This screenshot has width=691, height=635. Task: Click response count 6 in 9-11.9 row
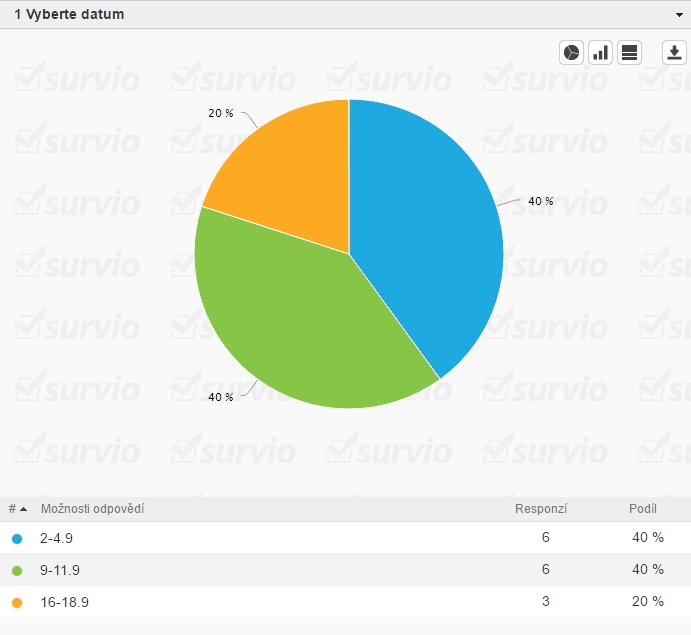coord(546,569)
